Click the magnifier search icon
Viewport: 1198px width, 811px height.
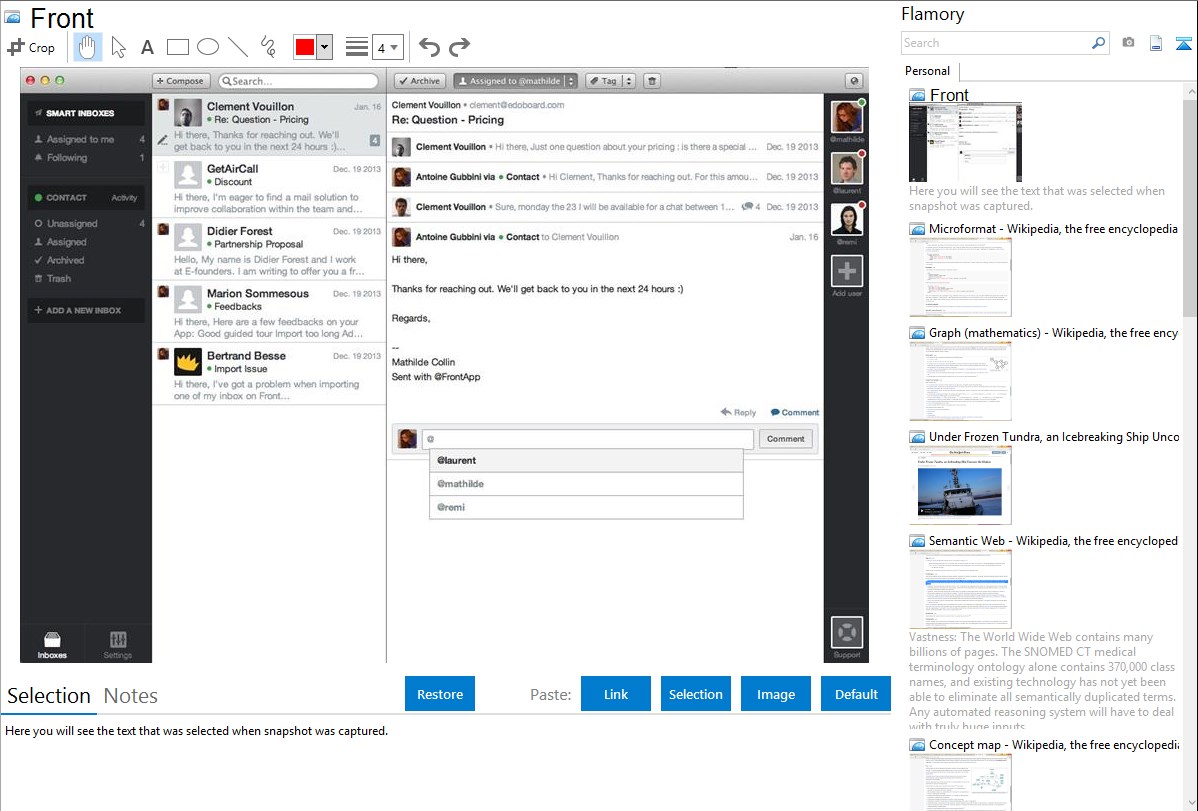(1098, 43)
